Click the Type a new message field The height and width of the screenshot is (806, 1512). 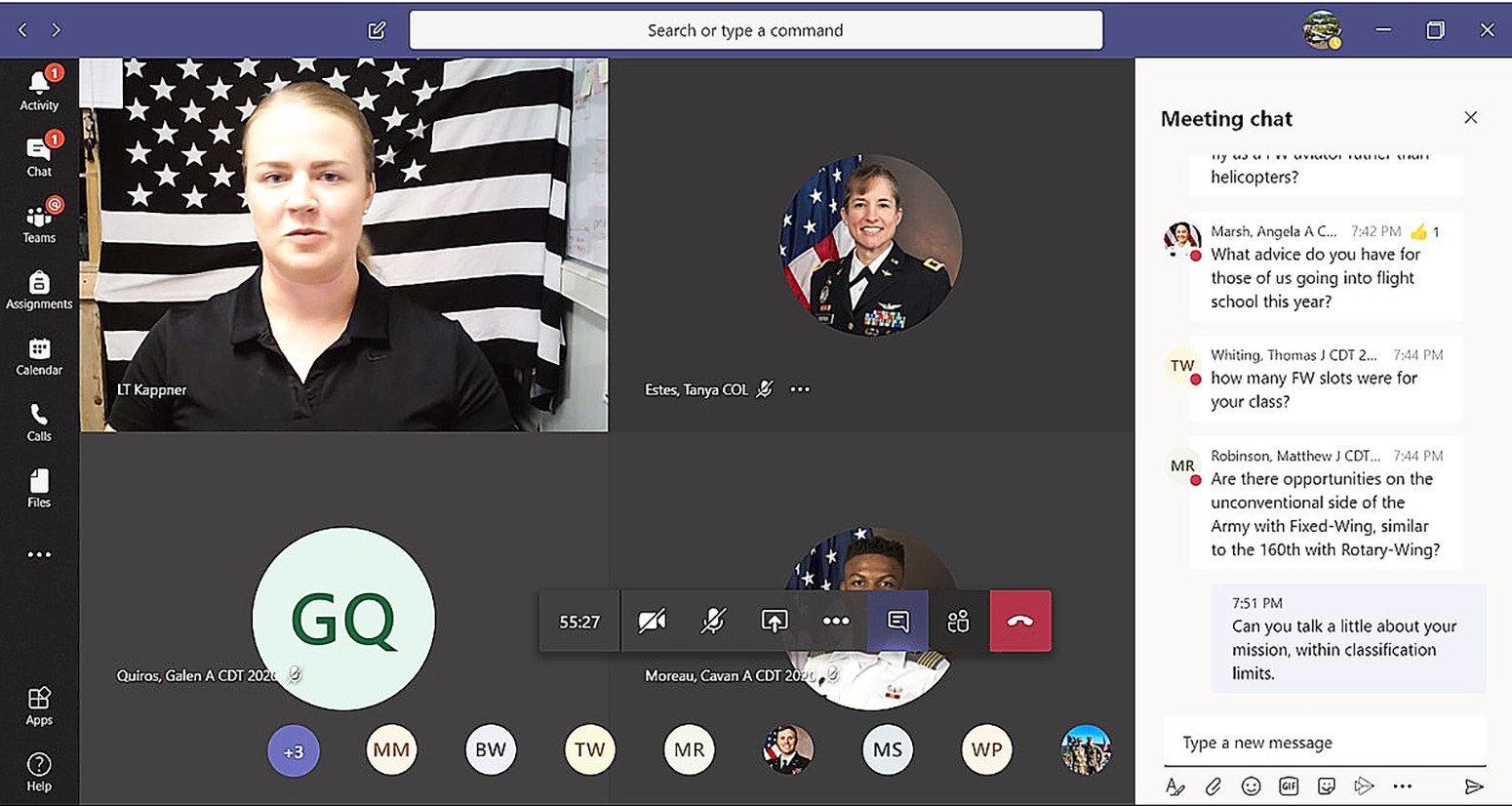click(x=1325, y=743)
